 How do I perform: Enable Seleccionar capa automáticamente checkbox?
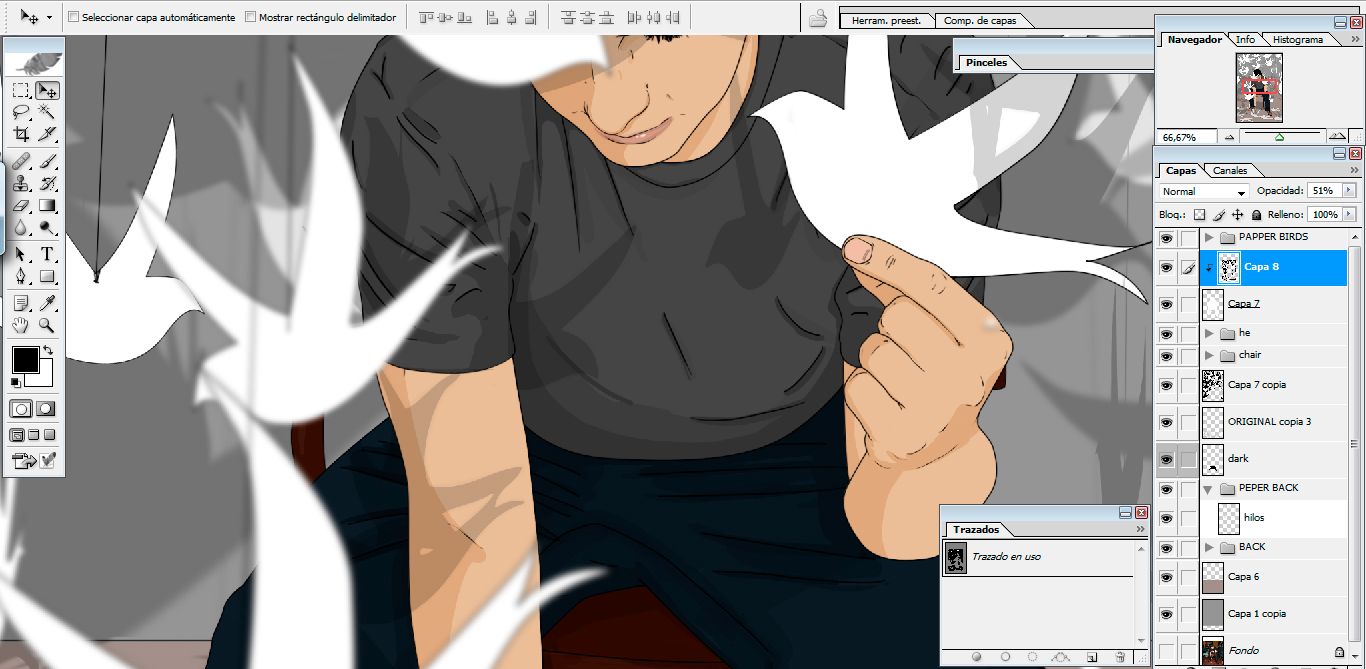tap(73, 17)
